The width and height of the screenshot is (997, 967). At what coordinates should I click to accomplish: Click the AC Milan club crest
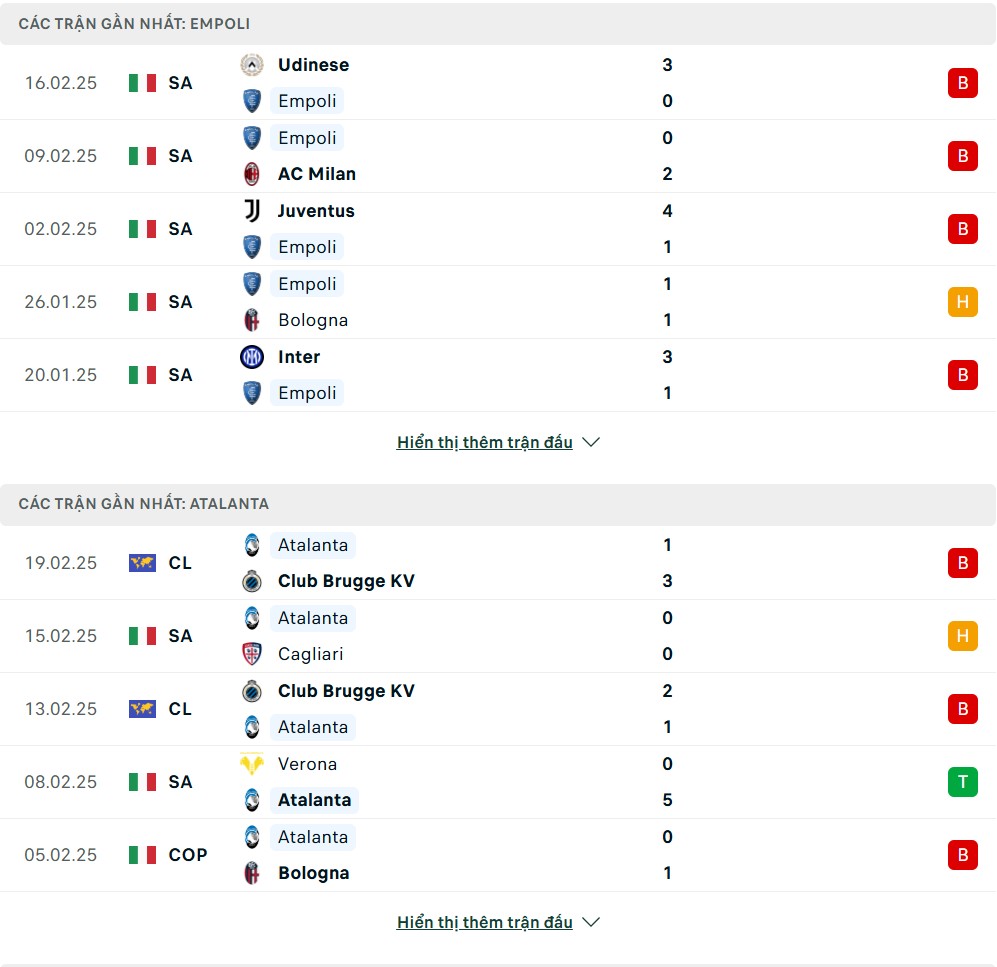click(252, 174)
